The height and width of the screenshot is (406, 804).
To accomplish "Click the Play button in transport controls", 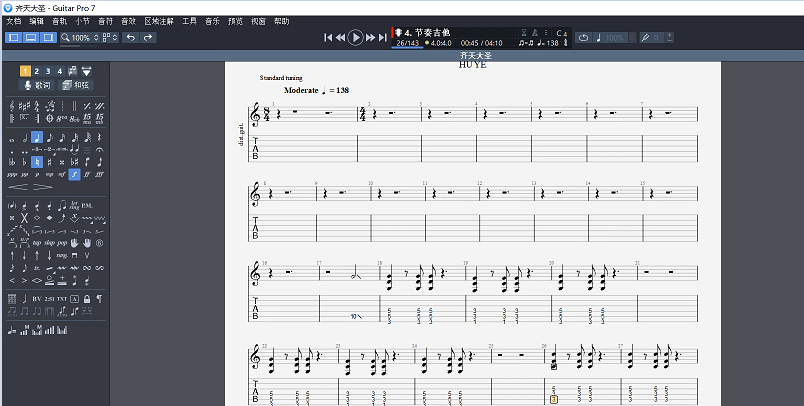I will 355,37.
